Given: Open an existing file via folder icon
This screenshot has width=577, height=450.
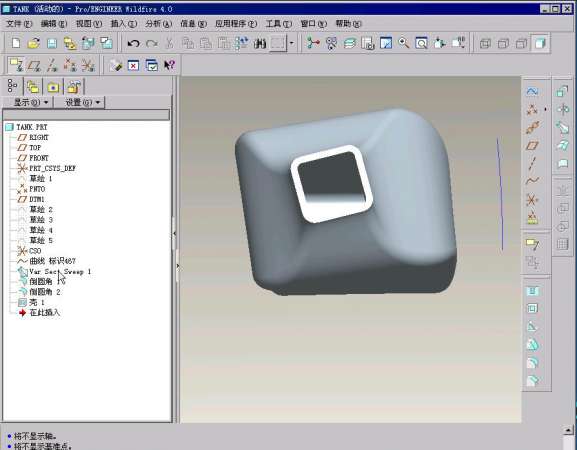Looking at the screenshot, I should pos(33,43).
